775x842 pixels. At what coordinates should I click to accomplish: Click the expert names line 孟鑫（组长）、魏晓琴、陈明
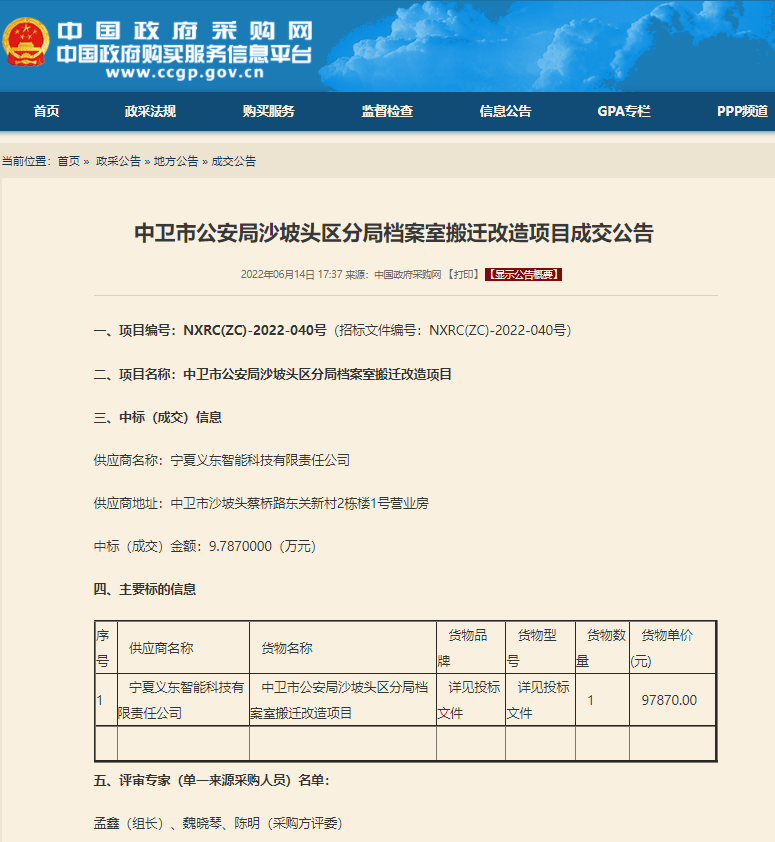coord(218,823)
